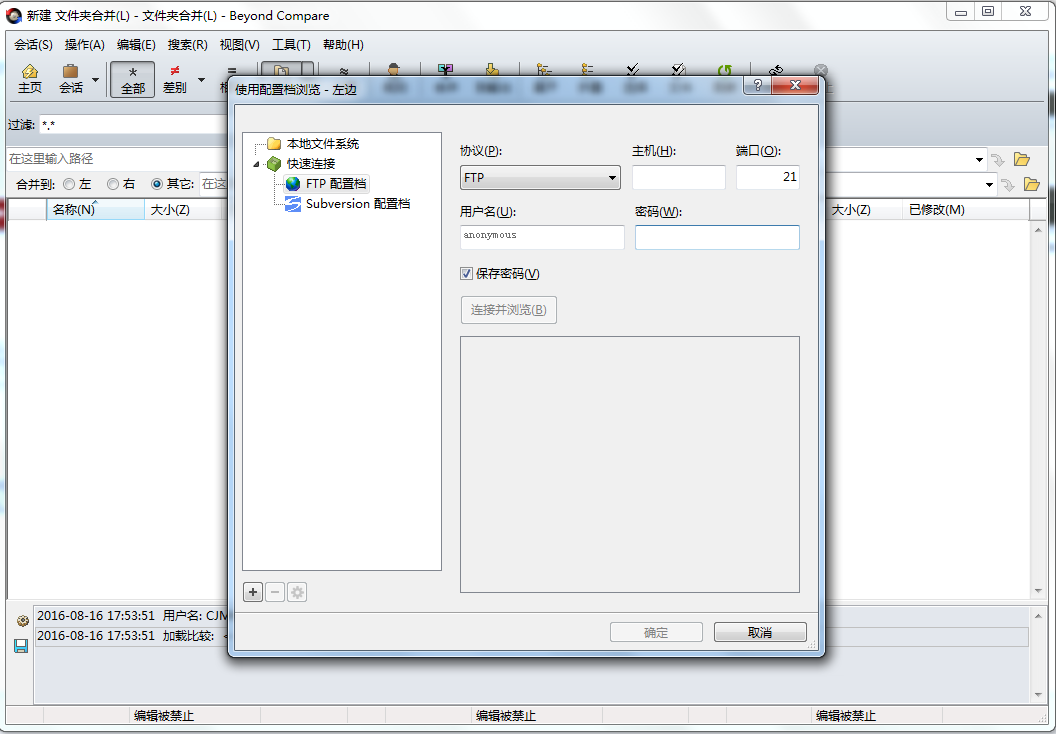Viewport: 1056px width, 734px height.
Task: Open the 编辑(E) menu
Action: click(x=136, y=44)
